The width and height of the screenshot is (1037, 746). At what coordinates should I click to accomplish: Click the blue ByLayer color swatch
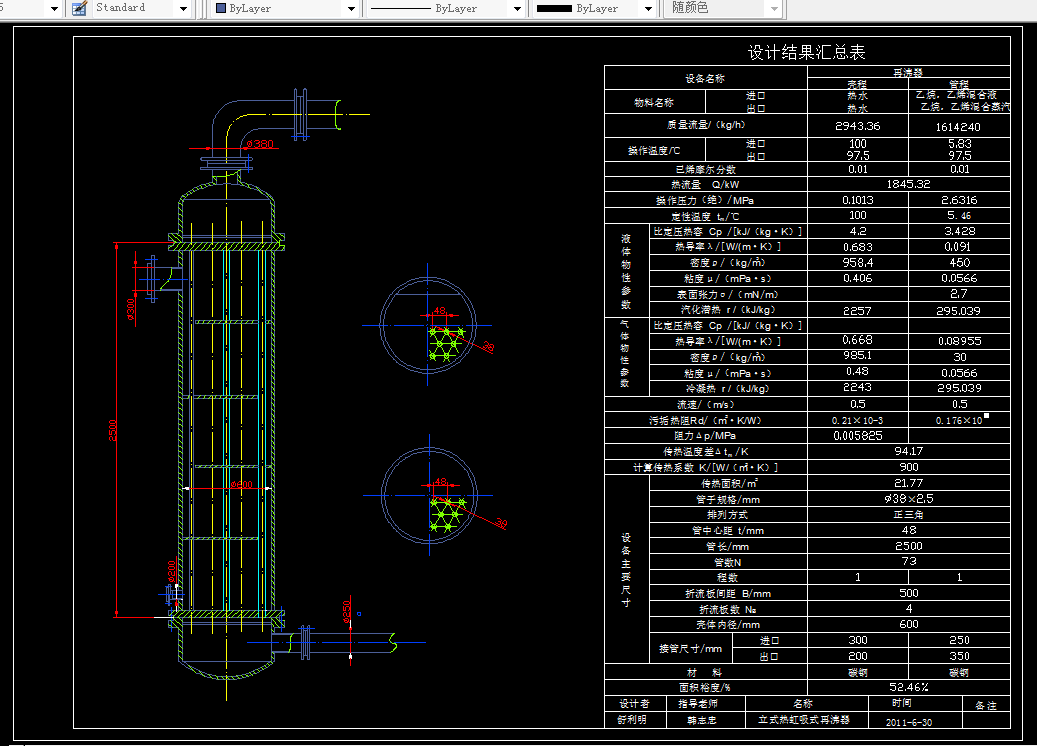(x=222, y=9)
